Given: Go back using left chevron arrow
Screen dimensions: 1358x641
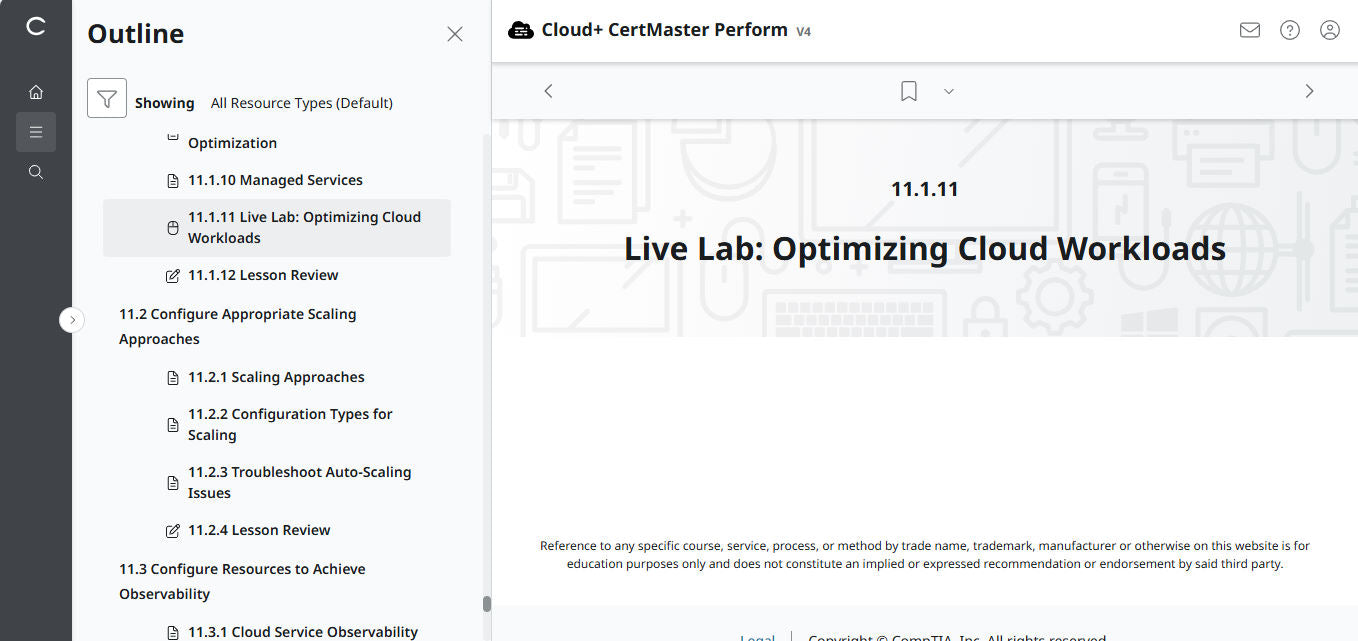Looking at the screenshot, I should pos(548,90).
